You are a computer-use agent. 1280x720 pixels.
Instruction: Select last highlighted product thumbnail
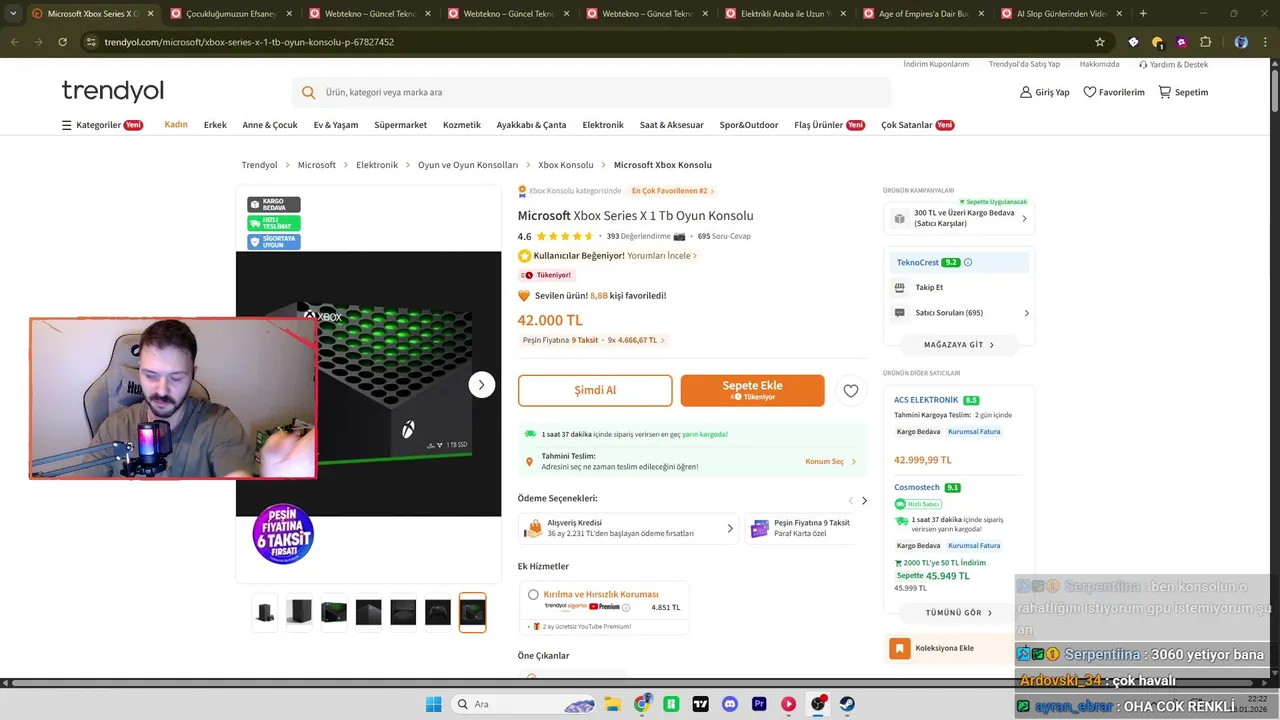(x=472, y=612)
